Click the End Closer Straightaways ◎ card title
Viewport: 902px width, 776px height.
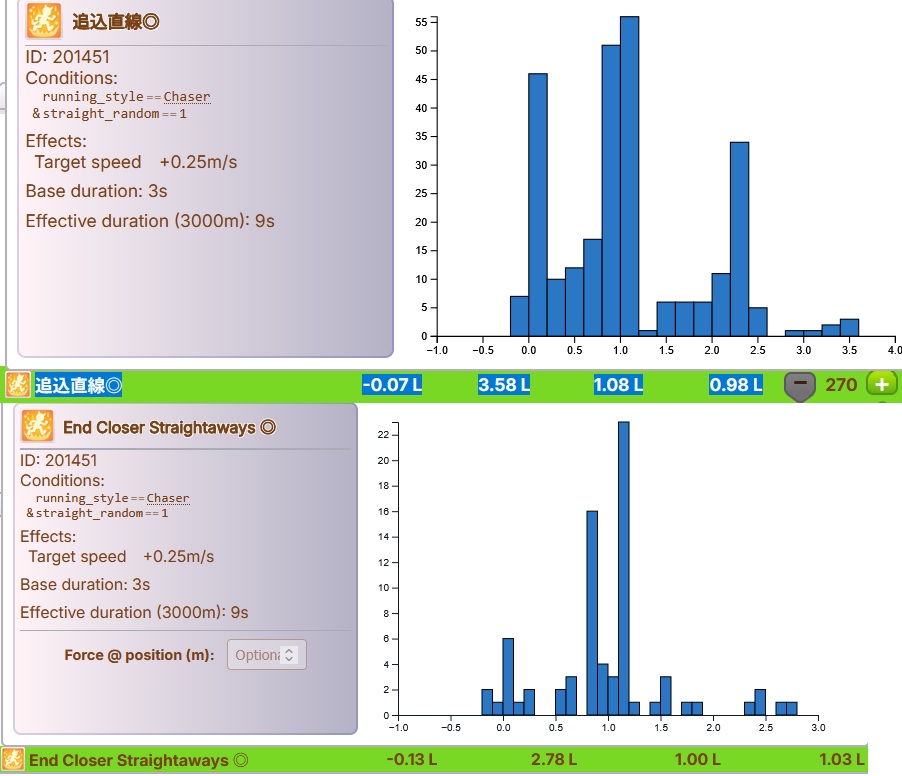click(170, 427)
